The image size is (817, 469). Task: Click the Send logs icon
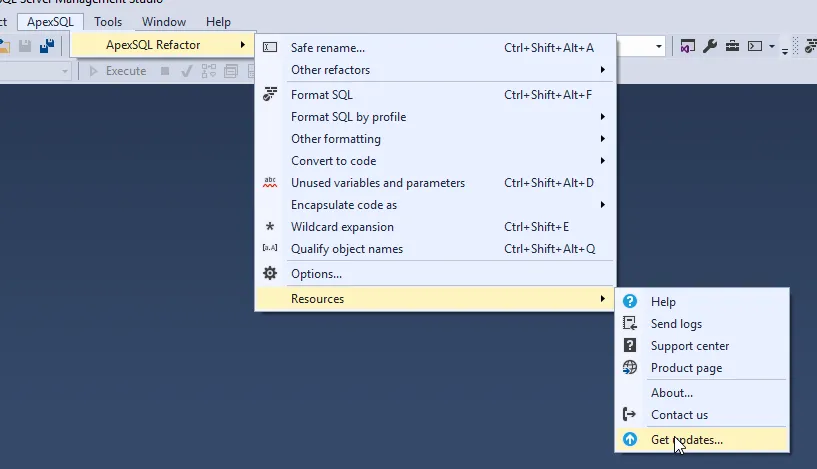(630, 323)
